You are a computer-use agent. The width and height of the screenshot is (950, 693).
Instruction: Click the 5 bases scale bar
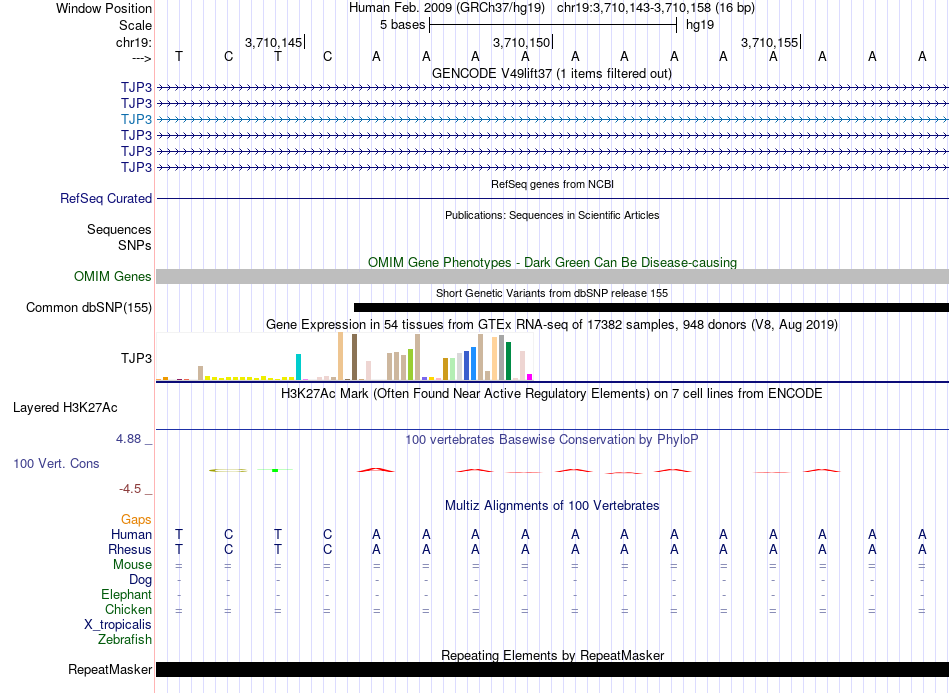point(553,25)
